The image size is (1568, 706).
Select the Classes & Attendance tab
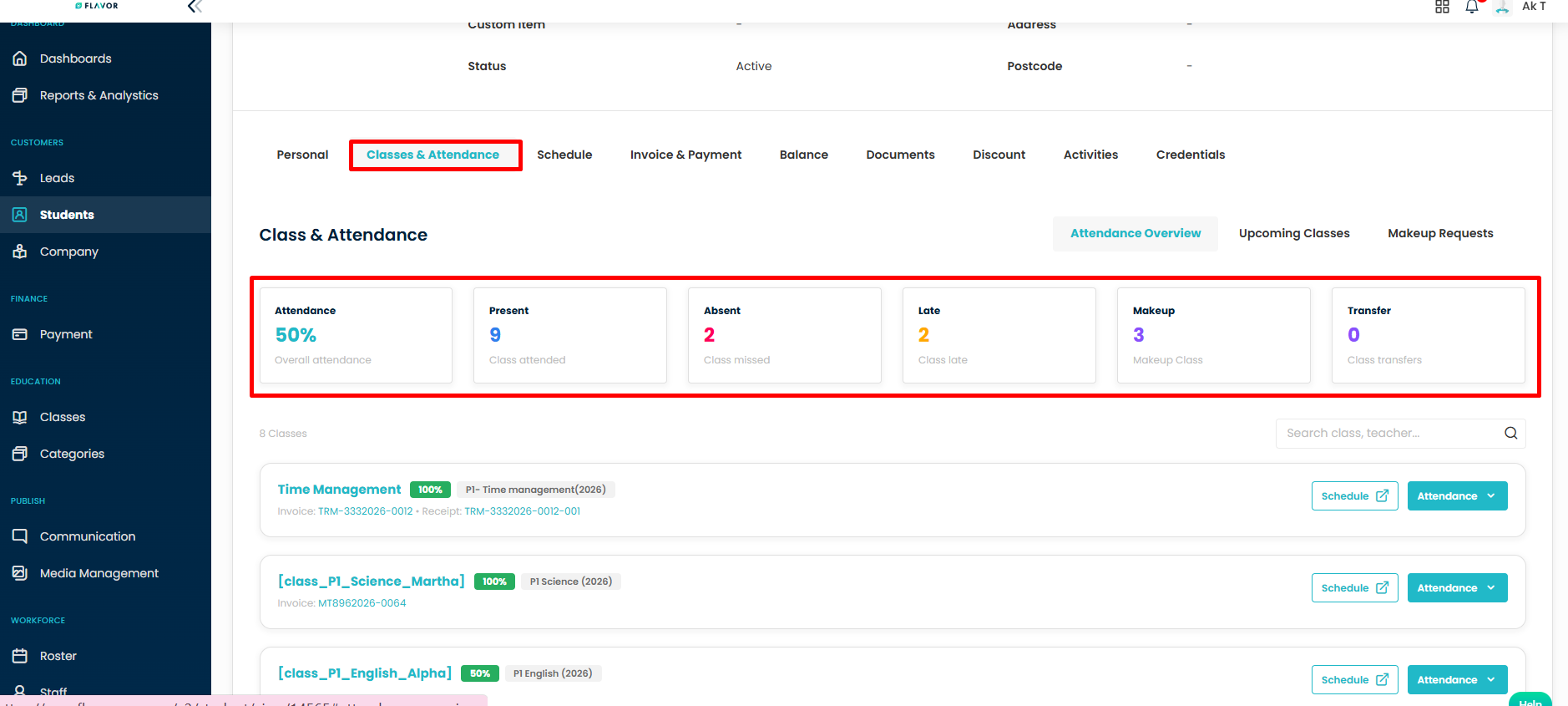tap(432, 155)
